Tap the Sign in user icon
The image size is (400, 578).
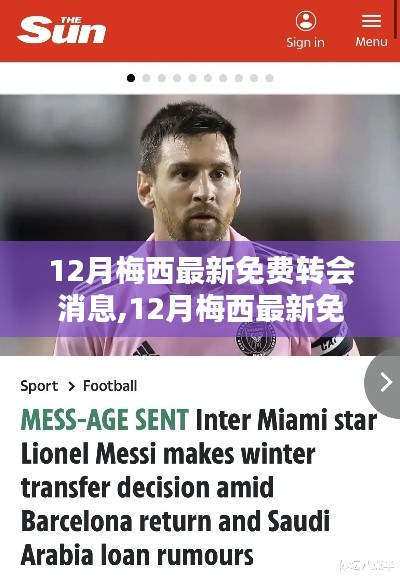pos(306,21)
